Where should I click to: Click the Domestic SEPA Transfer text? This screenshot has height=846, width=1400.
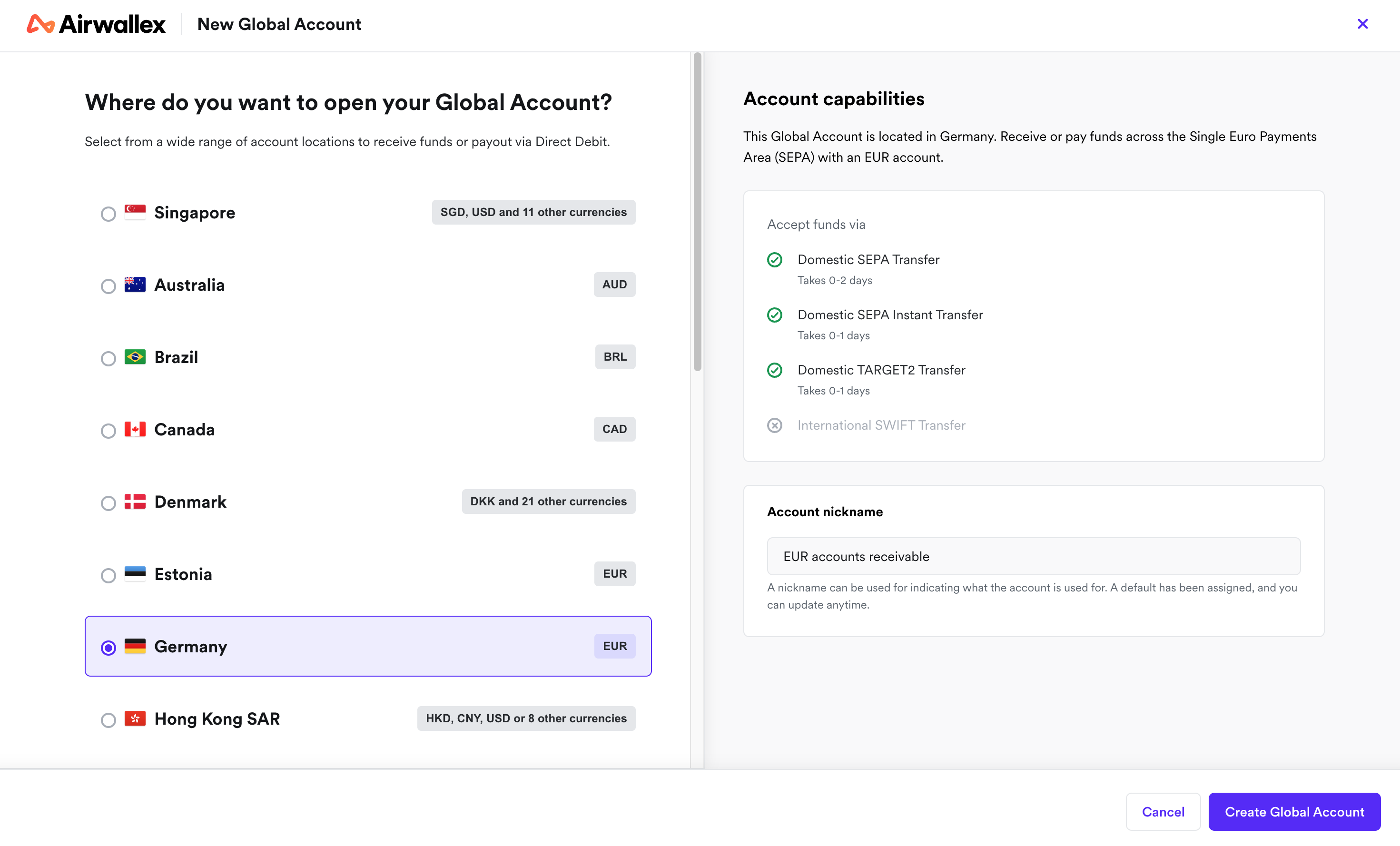(868, 260)
